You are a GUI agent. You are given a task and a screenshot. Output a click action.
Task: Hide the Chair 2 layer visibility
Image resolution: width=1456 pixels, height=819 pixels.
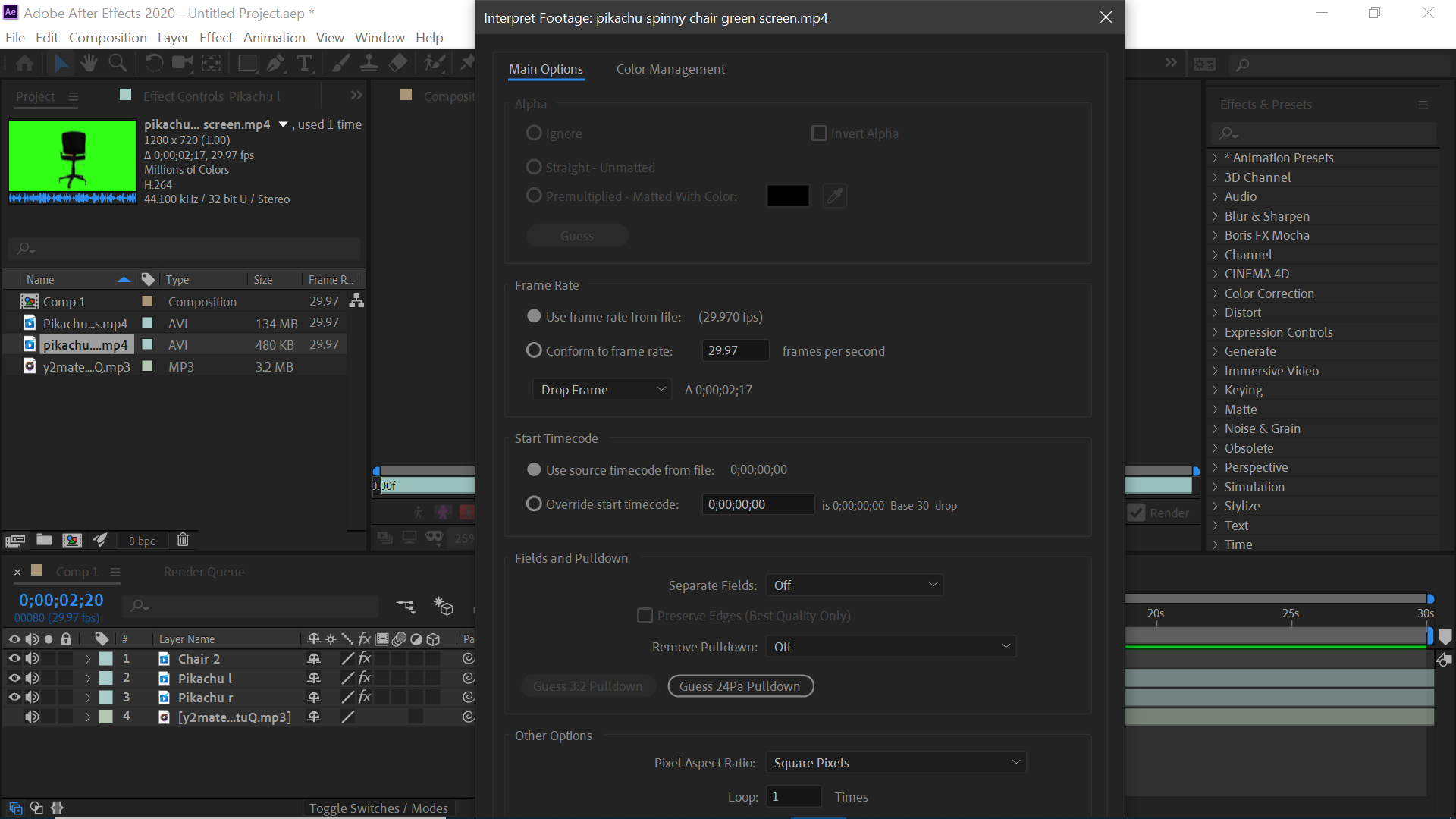[14, 659]
